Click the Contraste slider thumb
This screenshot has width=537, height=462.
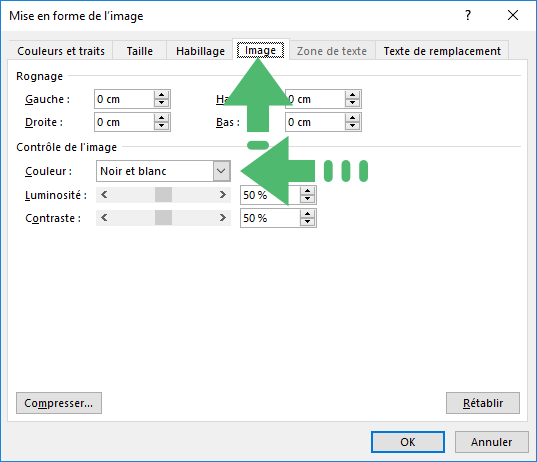[163, 218]
